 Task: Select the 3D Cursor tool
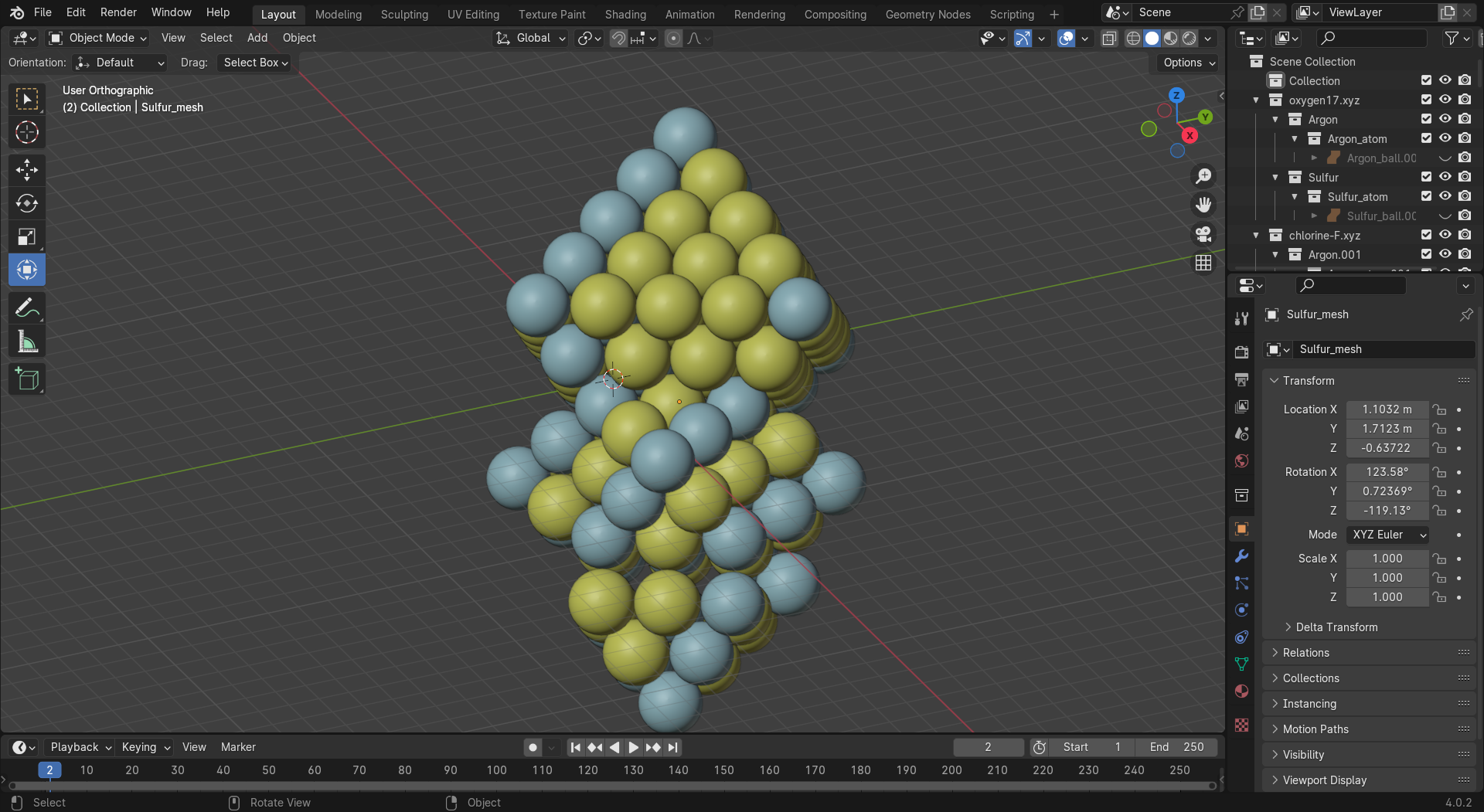[27, 133]
